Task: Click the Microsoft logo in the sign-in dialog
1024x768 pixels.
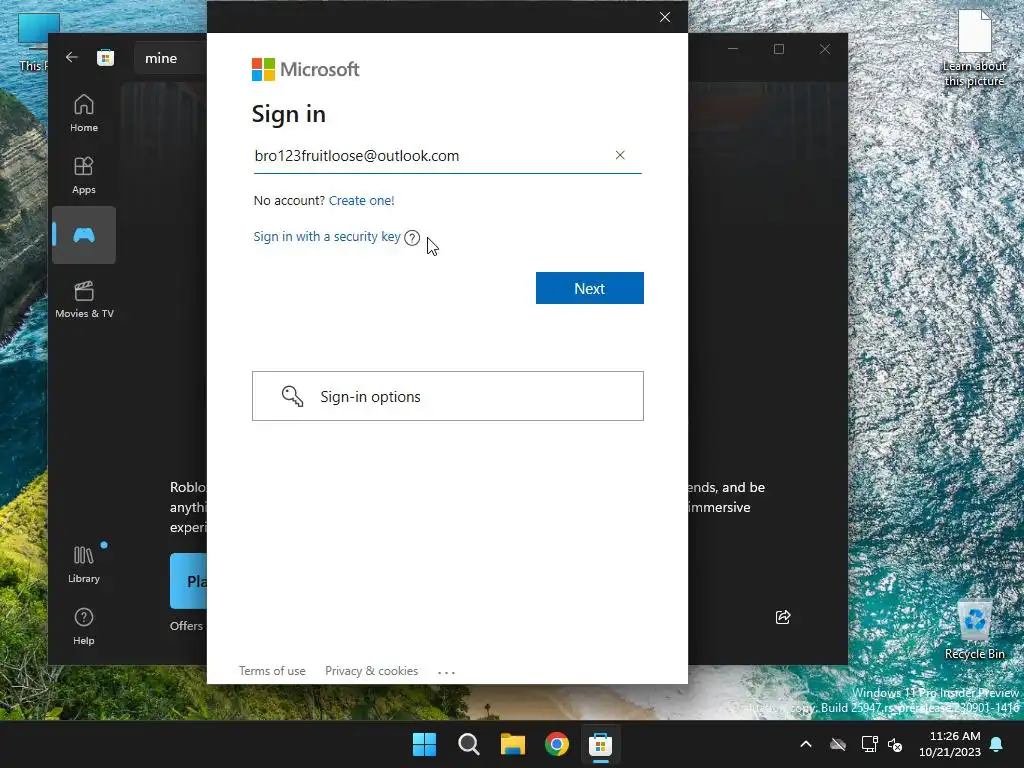Action: [x=305, y=69]
